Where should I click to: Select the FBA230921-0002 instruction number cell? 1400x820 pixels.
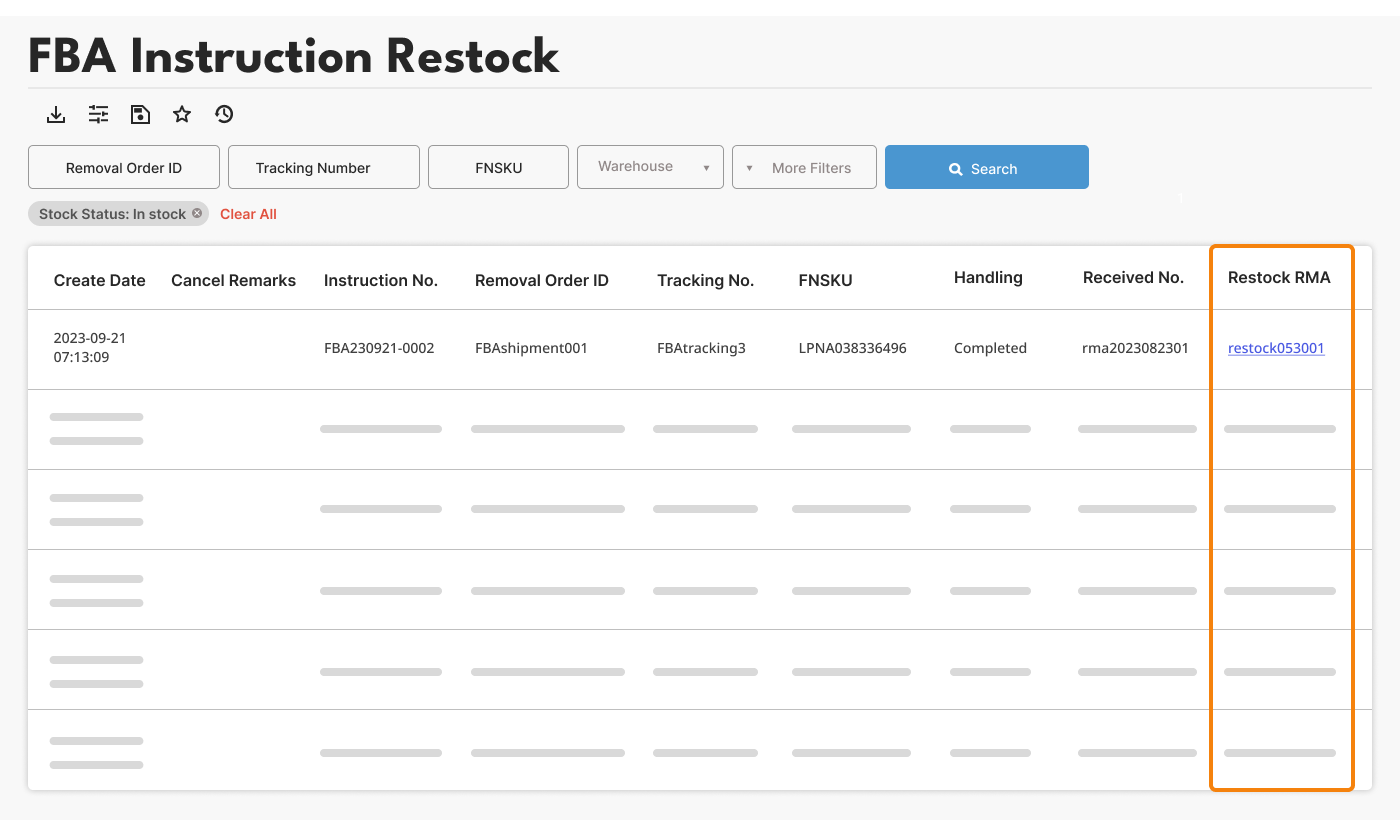pos(379,348)
